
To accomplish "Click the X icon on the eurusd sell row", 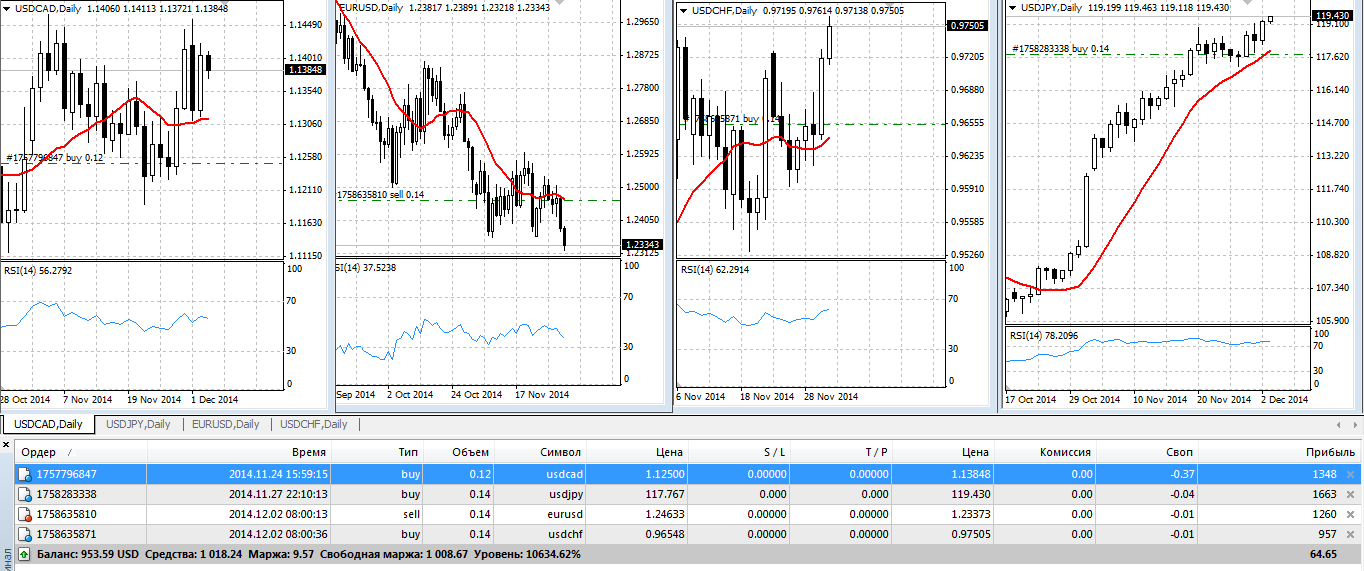I will pyautogui.click(x=1350, y=514).
